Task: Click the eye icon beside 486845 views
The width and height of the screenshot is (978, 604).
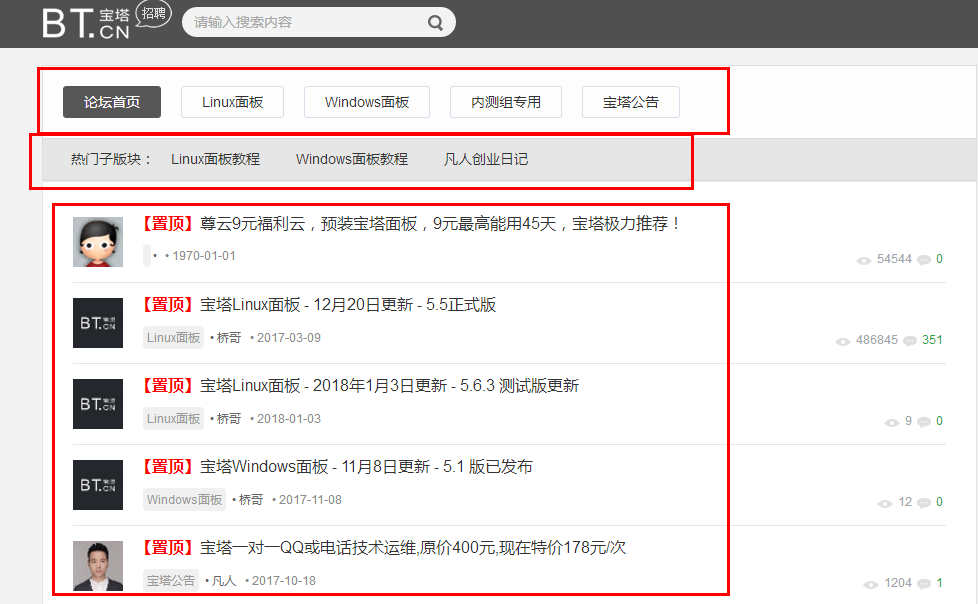Action: (843, 341)
